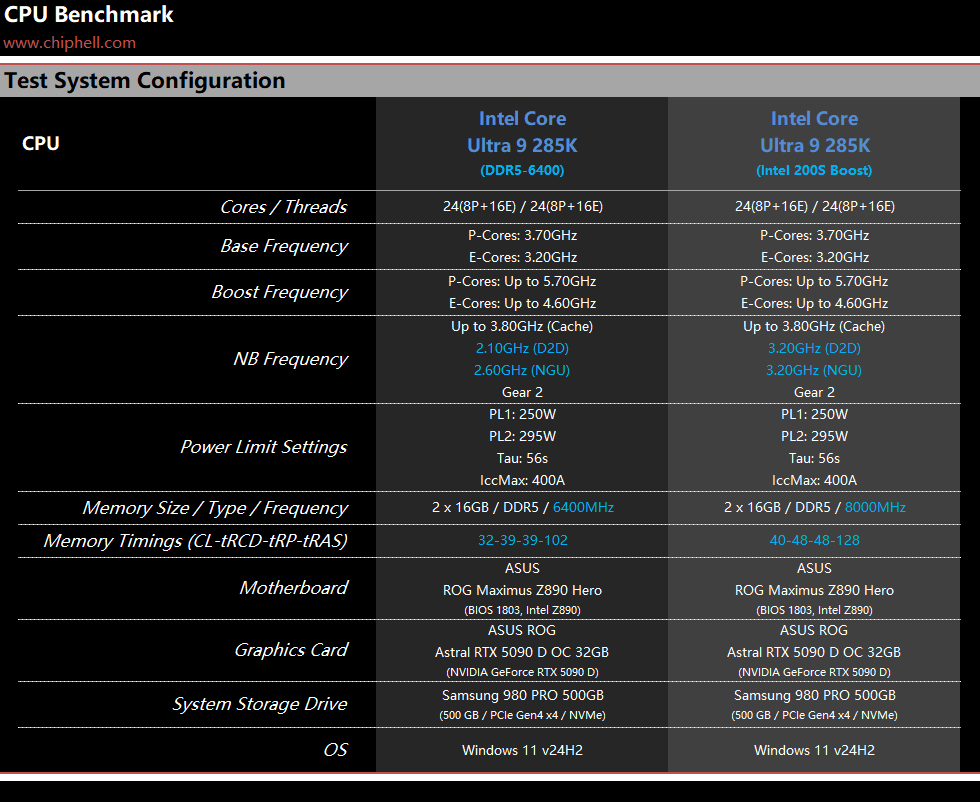Click P-Cores: Up to 5.70GHz in the DDR5-6400 column

click(522, 281)
